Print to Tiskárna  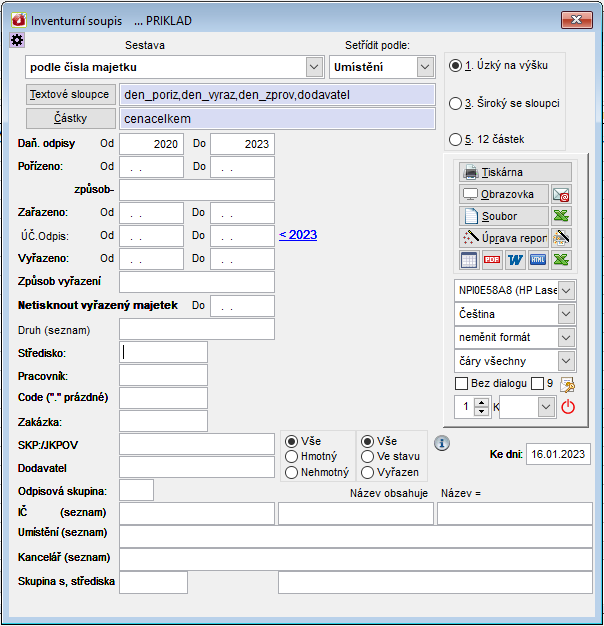pos(515,172)
